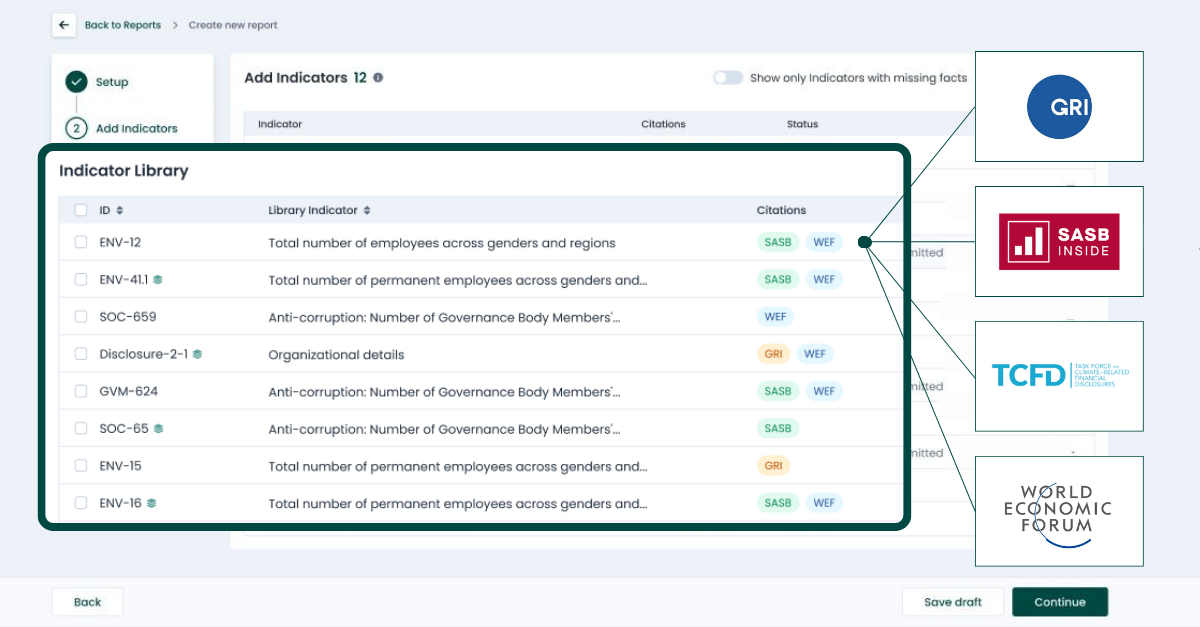Click the 'Organizational details' indicator text
1200x627 pixels.
point(336,355)
